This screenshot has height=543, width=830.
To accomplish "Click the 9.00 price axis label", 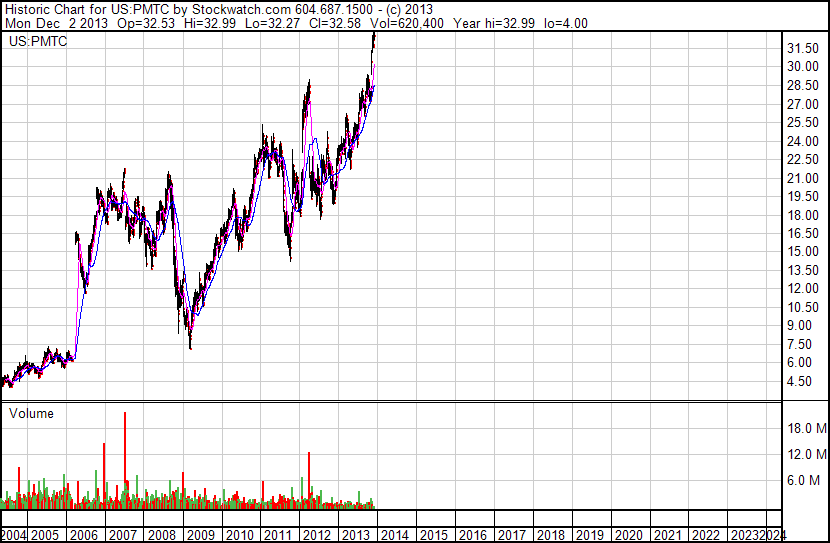I will click(x=799, y=325).
